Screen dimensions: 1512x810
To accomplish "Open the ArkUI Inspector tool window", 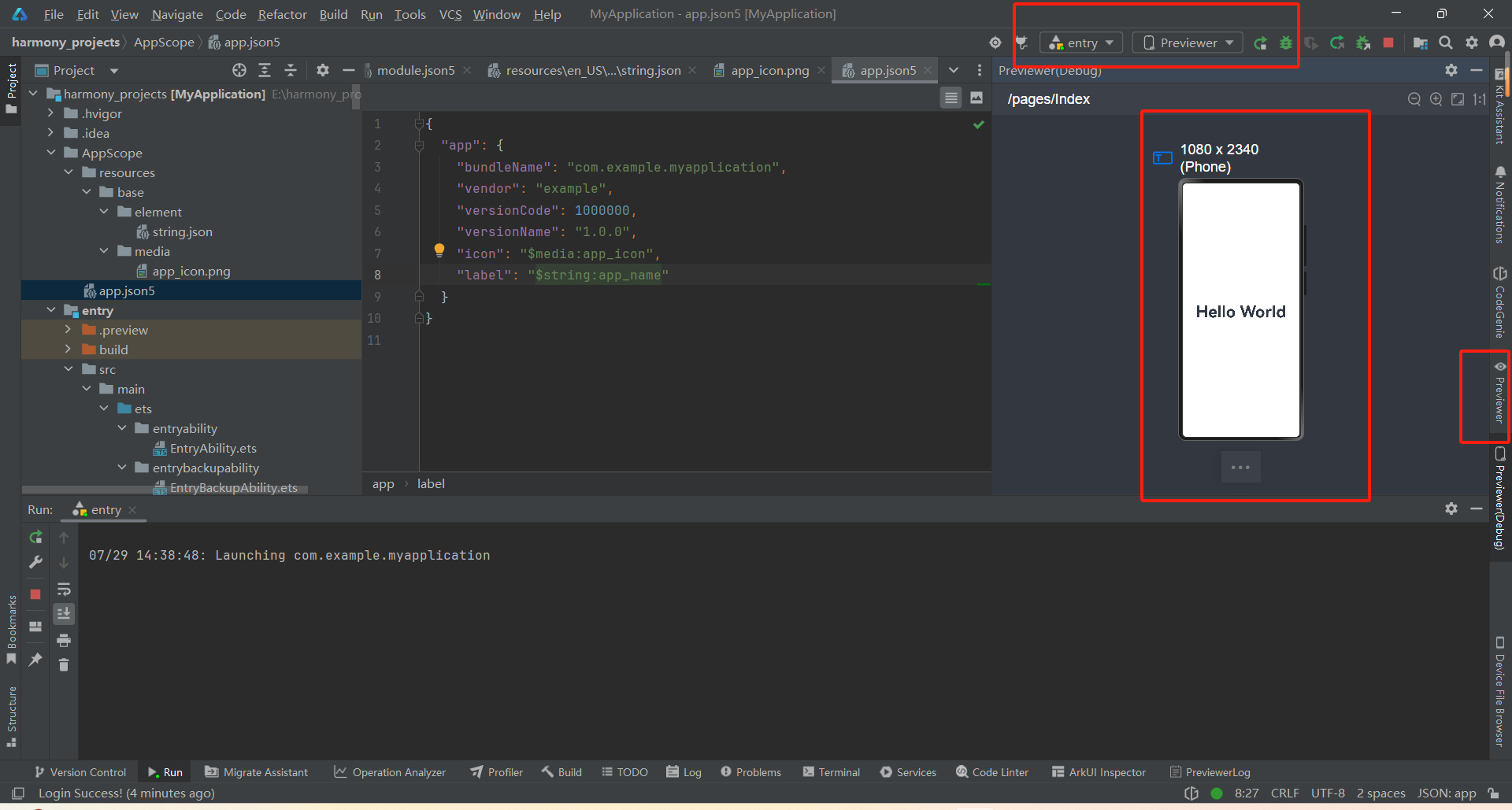I will point(1099,772).
